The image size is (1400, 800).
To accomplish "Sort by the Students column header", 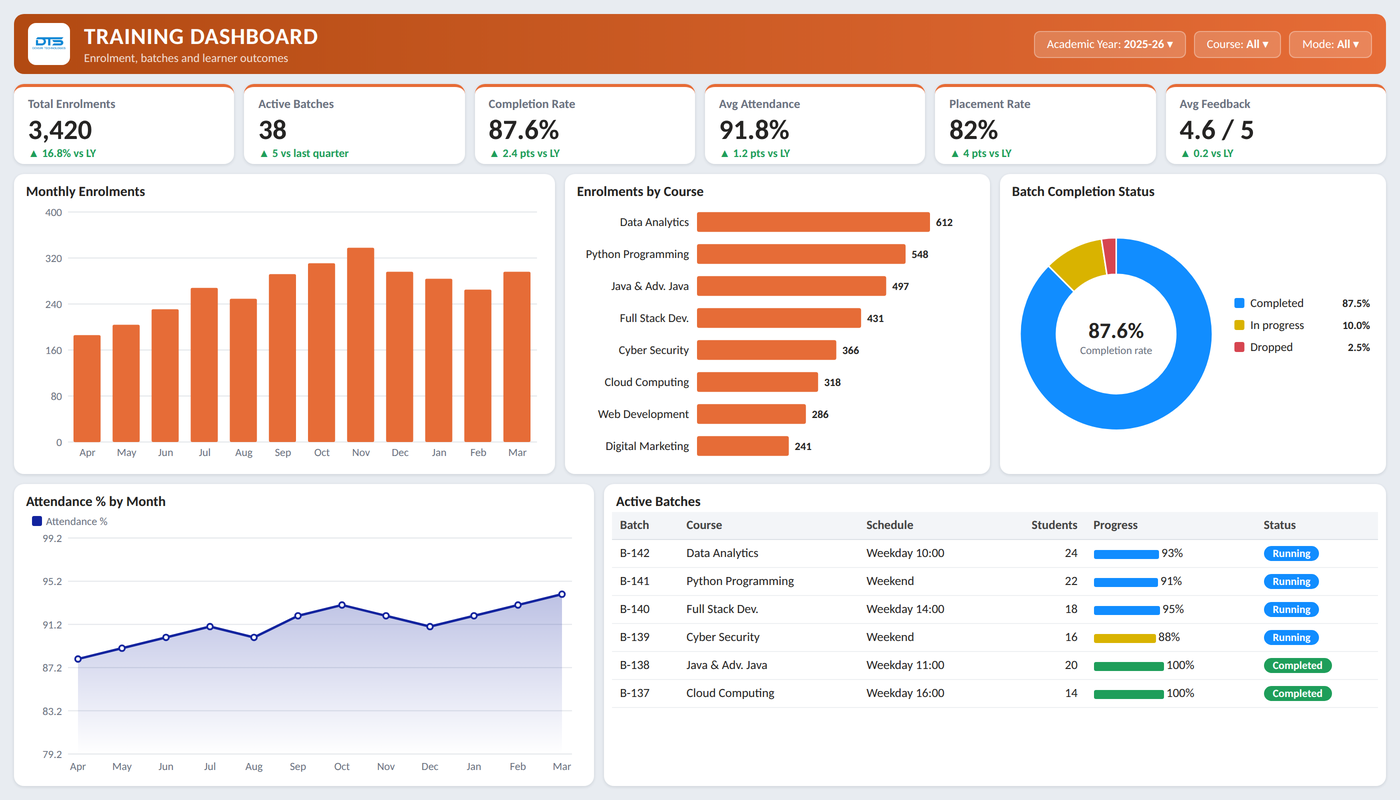I will pyautogui.click(x=1054, y=525).
